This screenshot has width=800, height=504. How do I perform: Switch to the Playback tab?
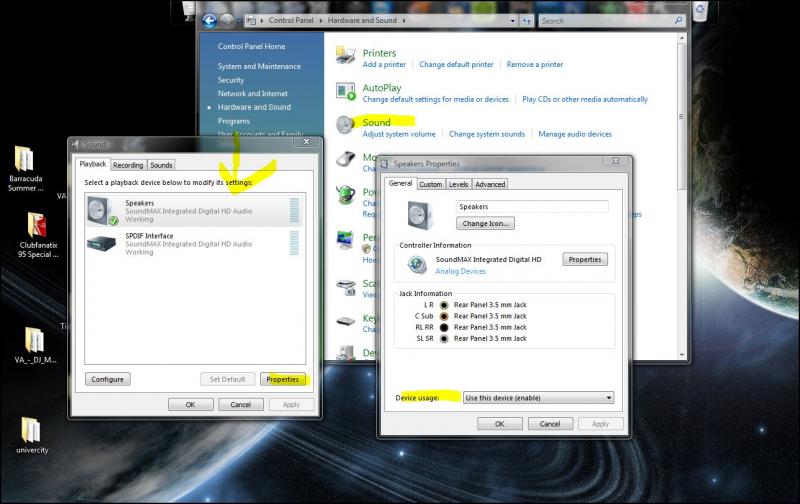[x=93, y=164]
